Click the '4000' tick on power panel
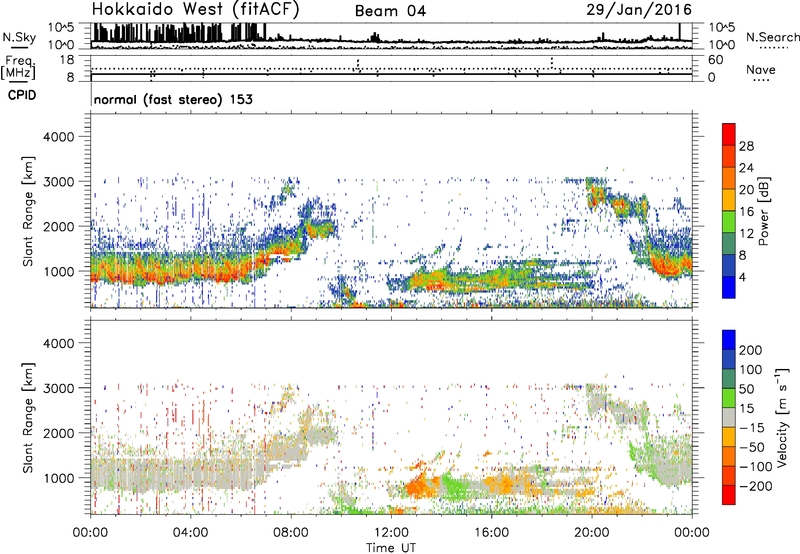Screen dimensions: 800x554 point(59,137)
